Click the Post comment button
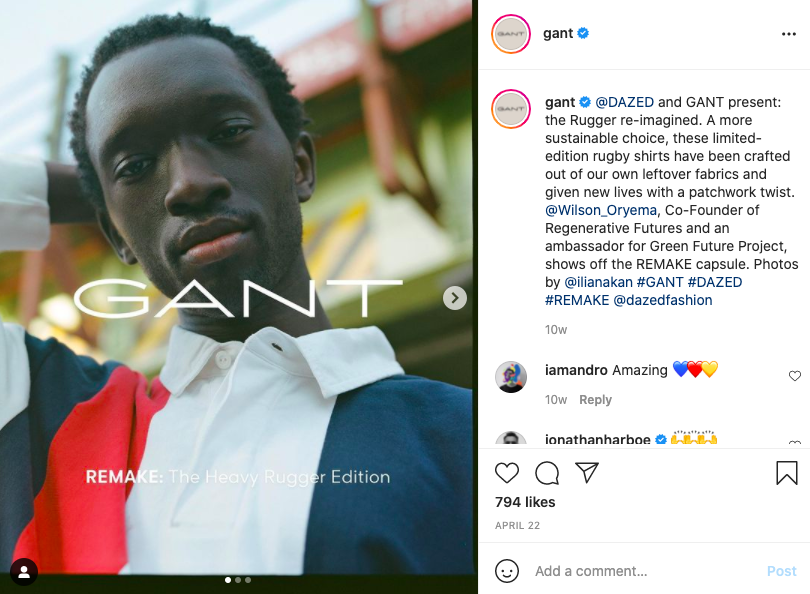 pos(781,571)
